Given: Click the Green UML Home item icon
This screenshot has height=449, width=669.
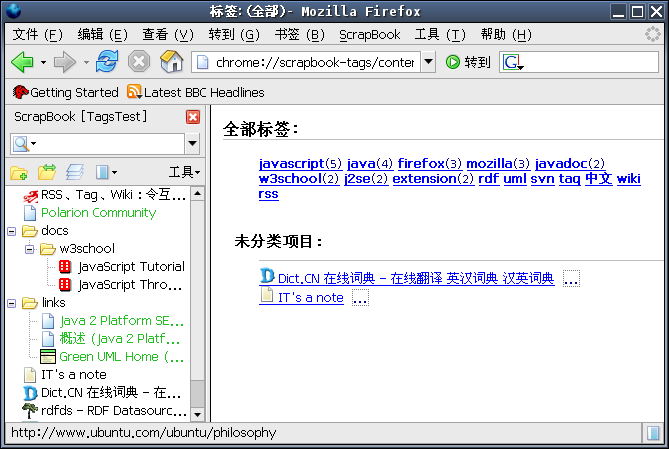Looking at the screenshot, I should coord(48,357).
